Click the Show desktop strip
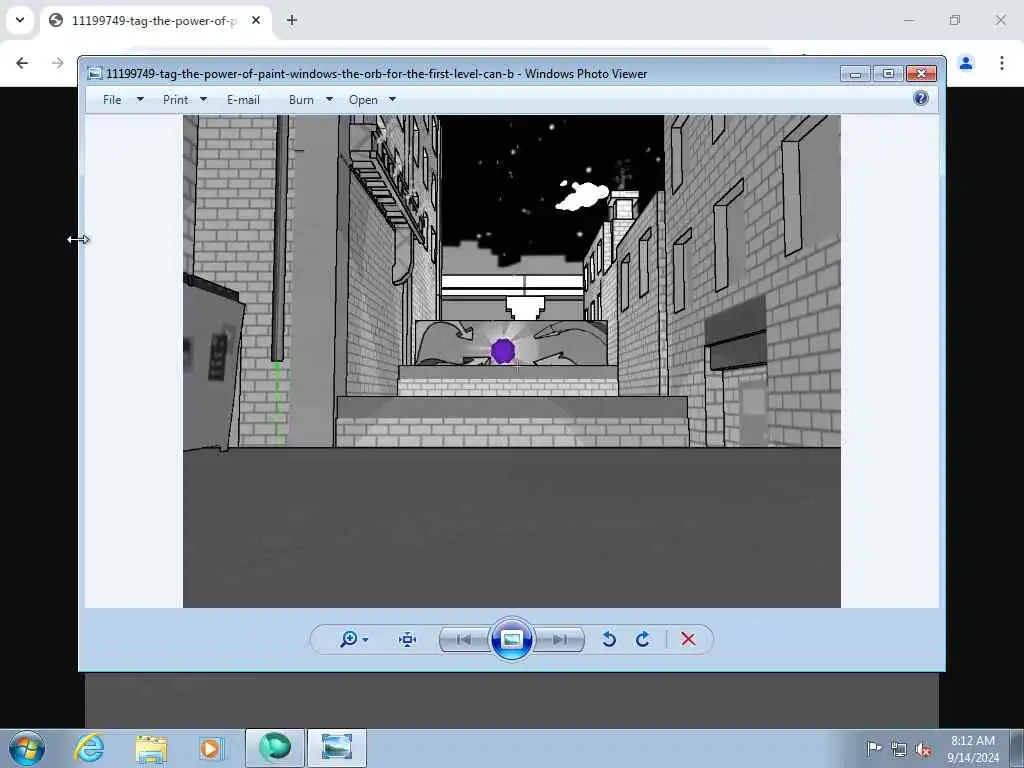Viewport: 1024px width, 768px height. coord(1017,748)
